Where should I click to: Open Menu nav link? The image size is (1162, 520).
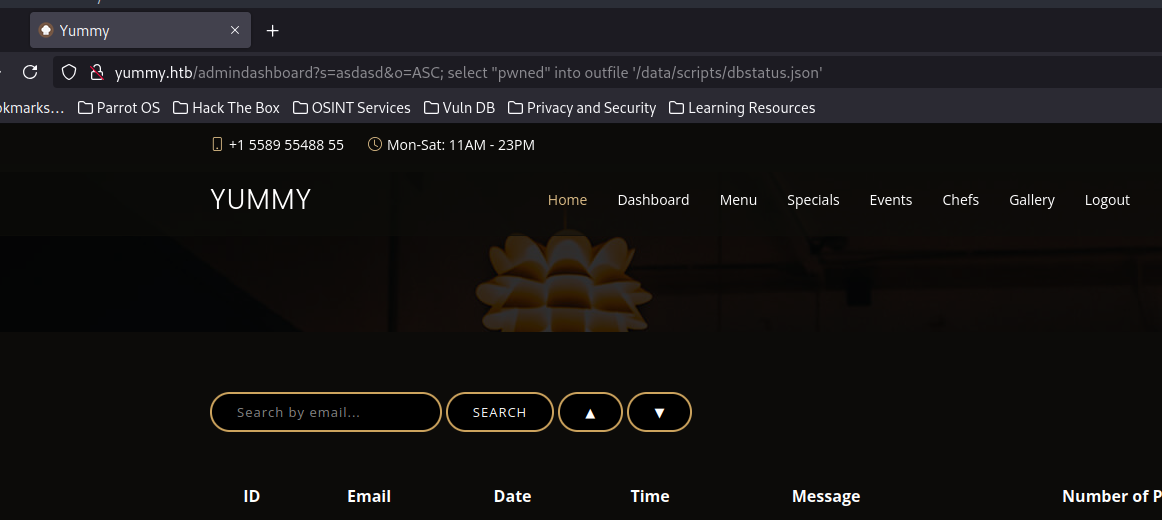(738, 200)
